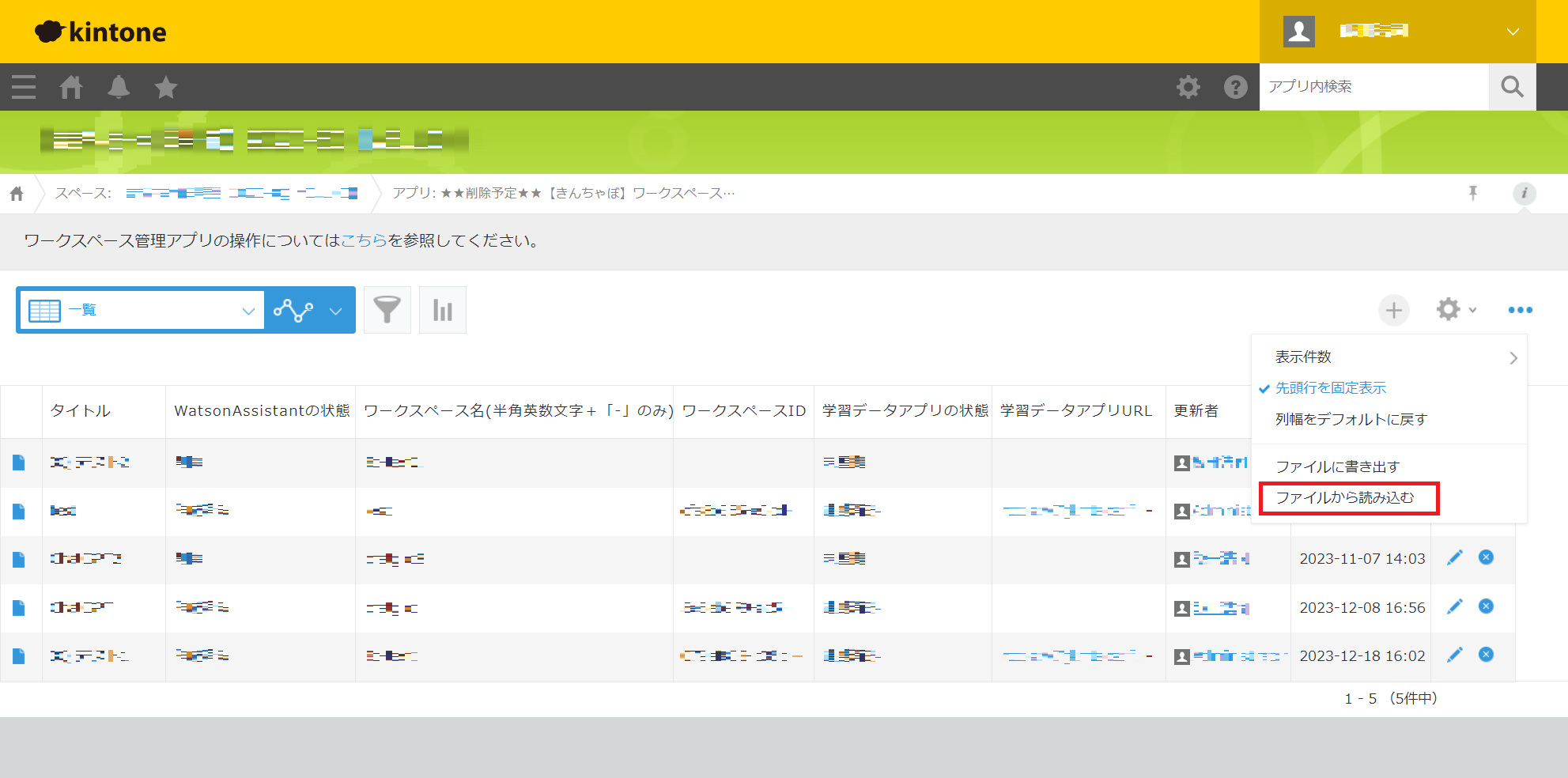Open the bar chart aggregation icon
Screen dimensions: 1568x778
coord(443,310)
